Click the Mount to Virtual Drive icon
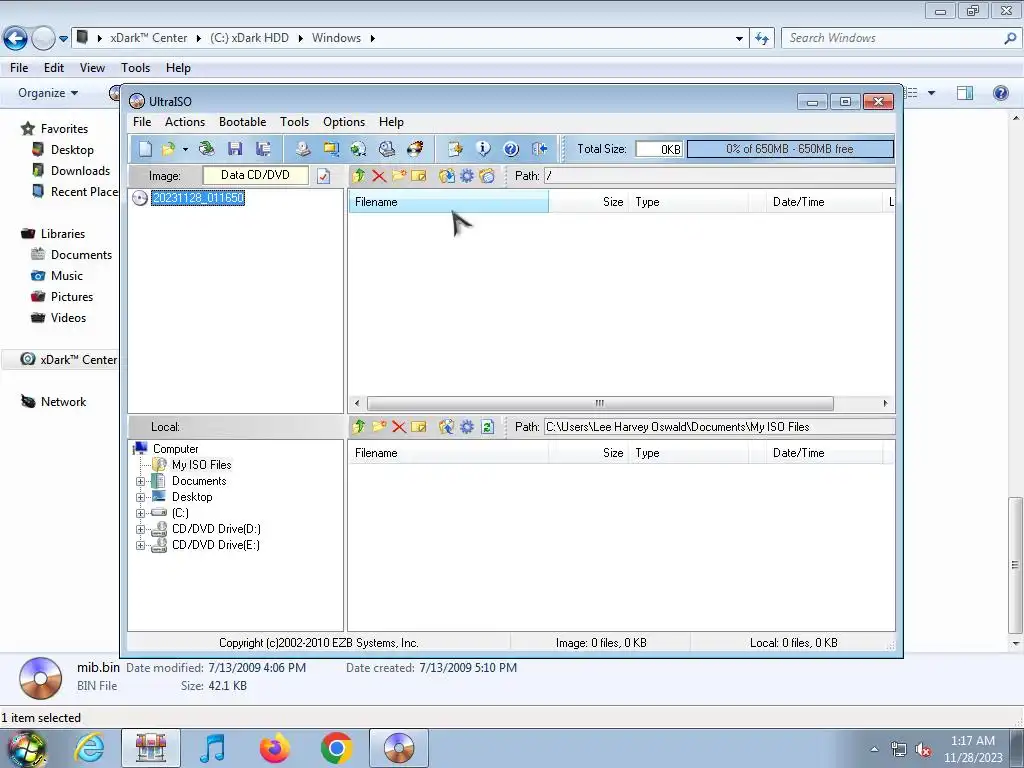The image size is (1024, 768). pos(387,149)
